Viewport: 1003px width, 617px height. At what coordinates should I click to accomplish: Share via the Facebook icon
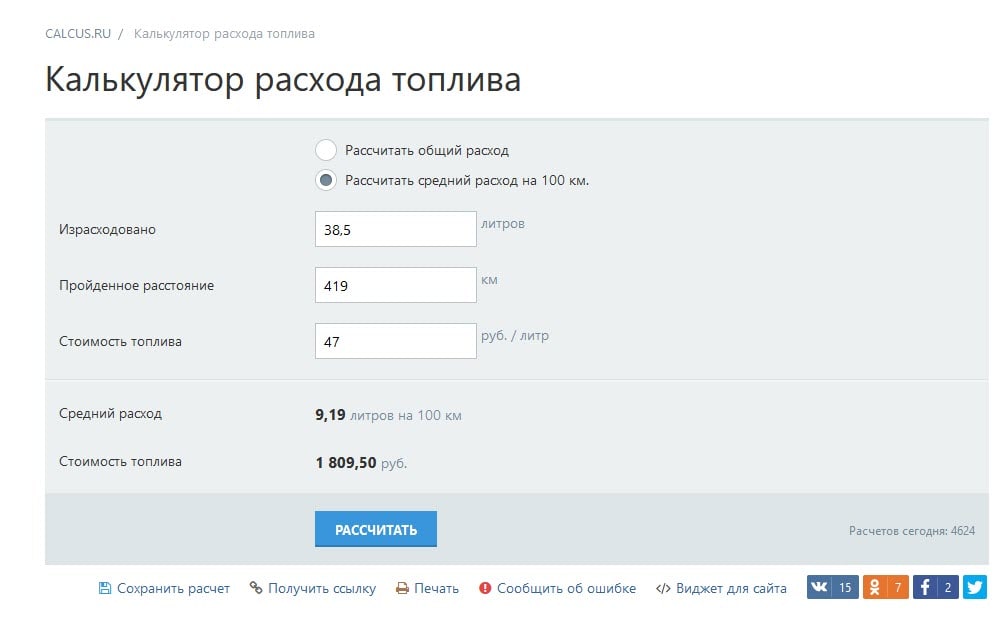[x=925, y=588]
